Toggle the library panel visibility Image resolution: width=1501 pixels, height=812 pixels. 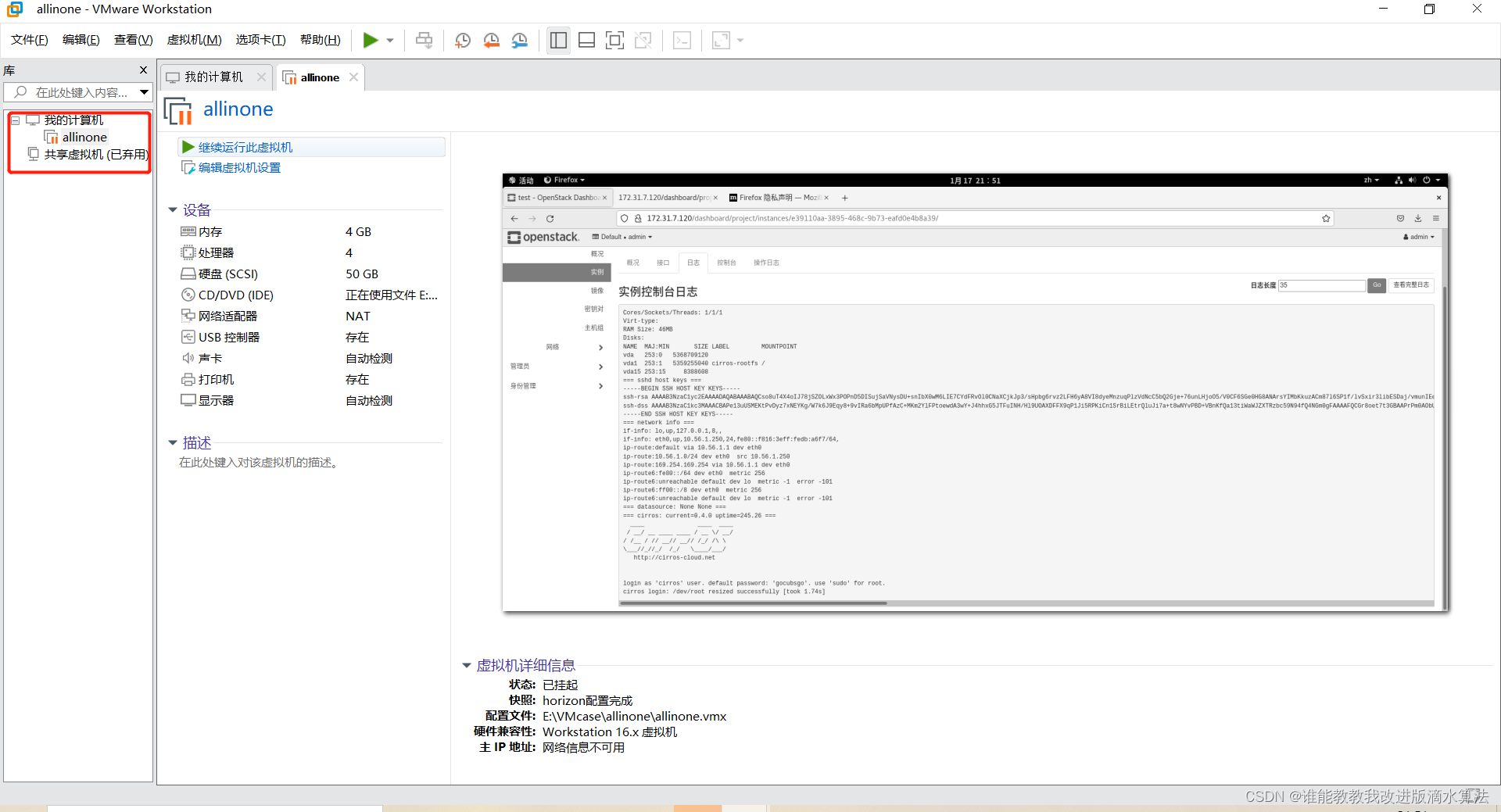(x=558, y=40)
